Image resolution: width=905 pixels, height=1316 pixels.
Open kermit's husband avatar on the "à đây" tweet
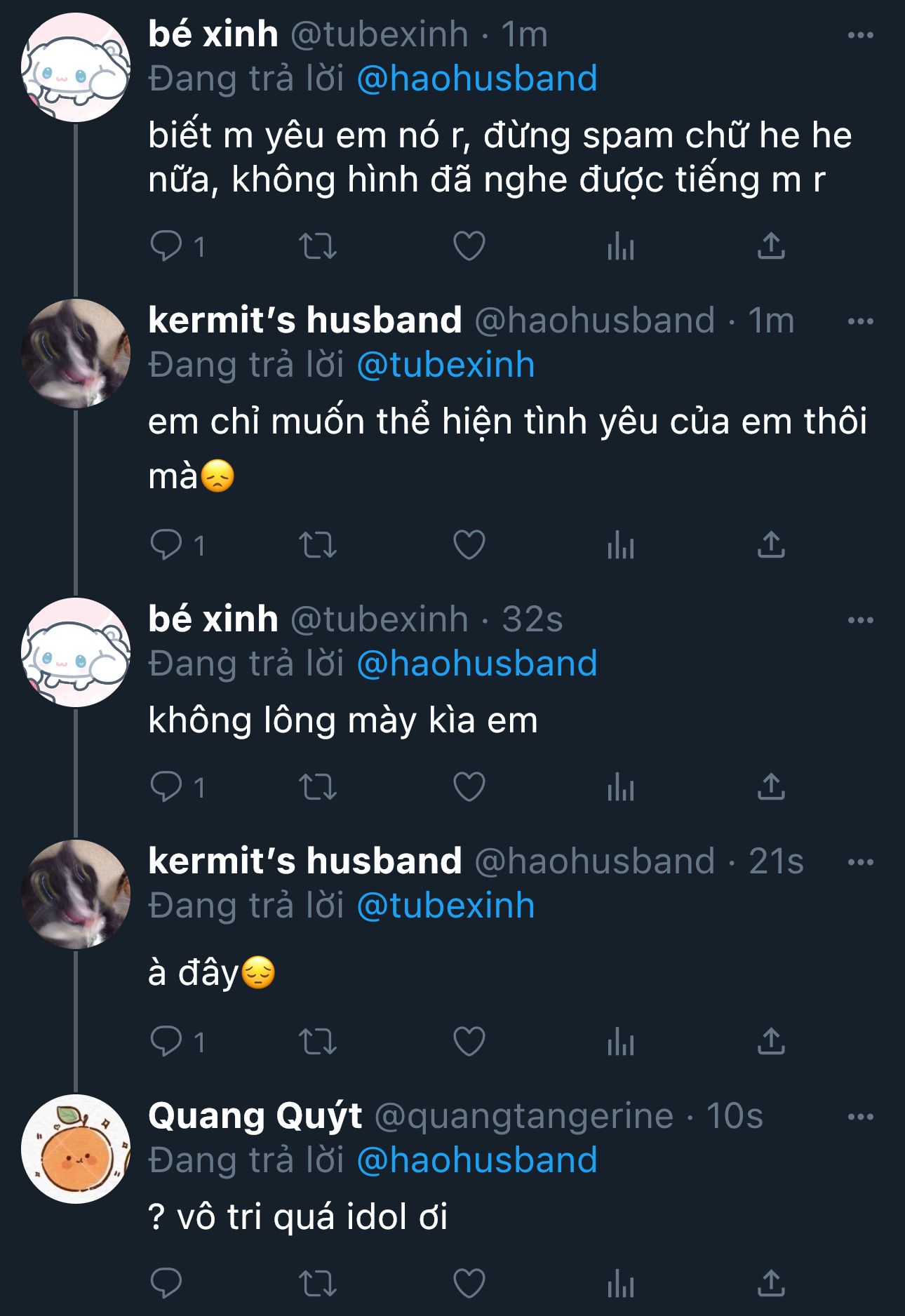pyautogui.click(x=76, y=894)
